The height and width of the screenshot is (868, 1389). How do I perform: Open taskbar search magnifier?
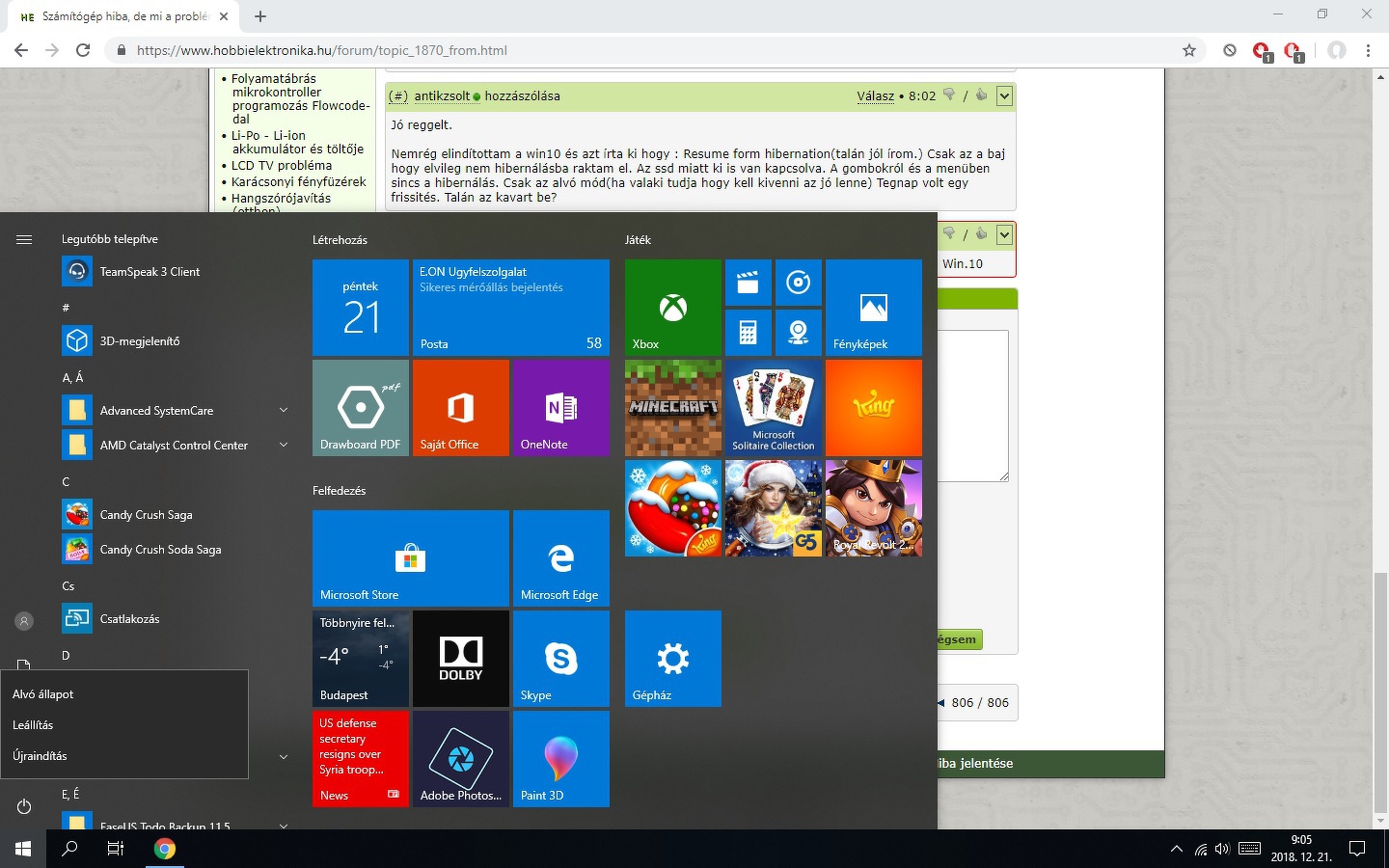click(x=69, y=849)
